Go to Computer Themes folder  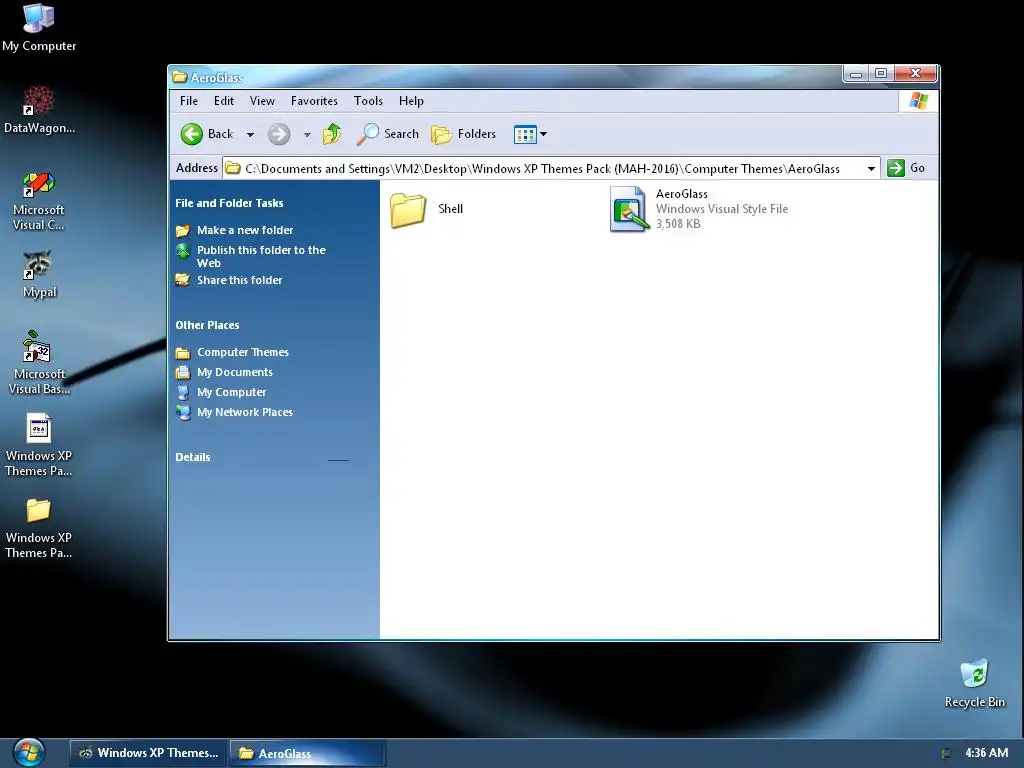point(243,352)
